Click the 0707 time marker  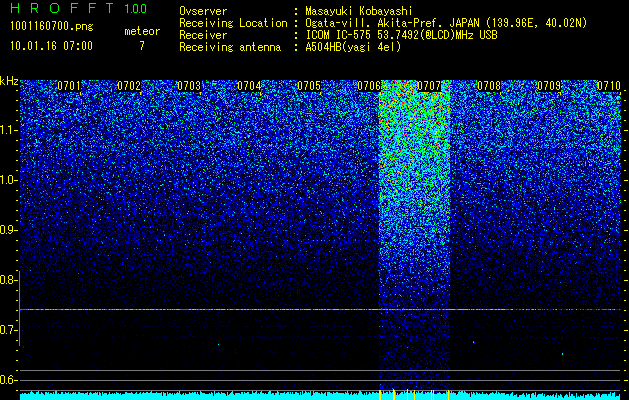click(x=429, y=86)
